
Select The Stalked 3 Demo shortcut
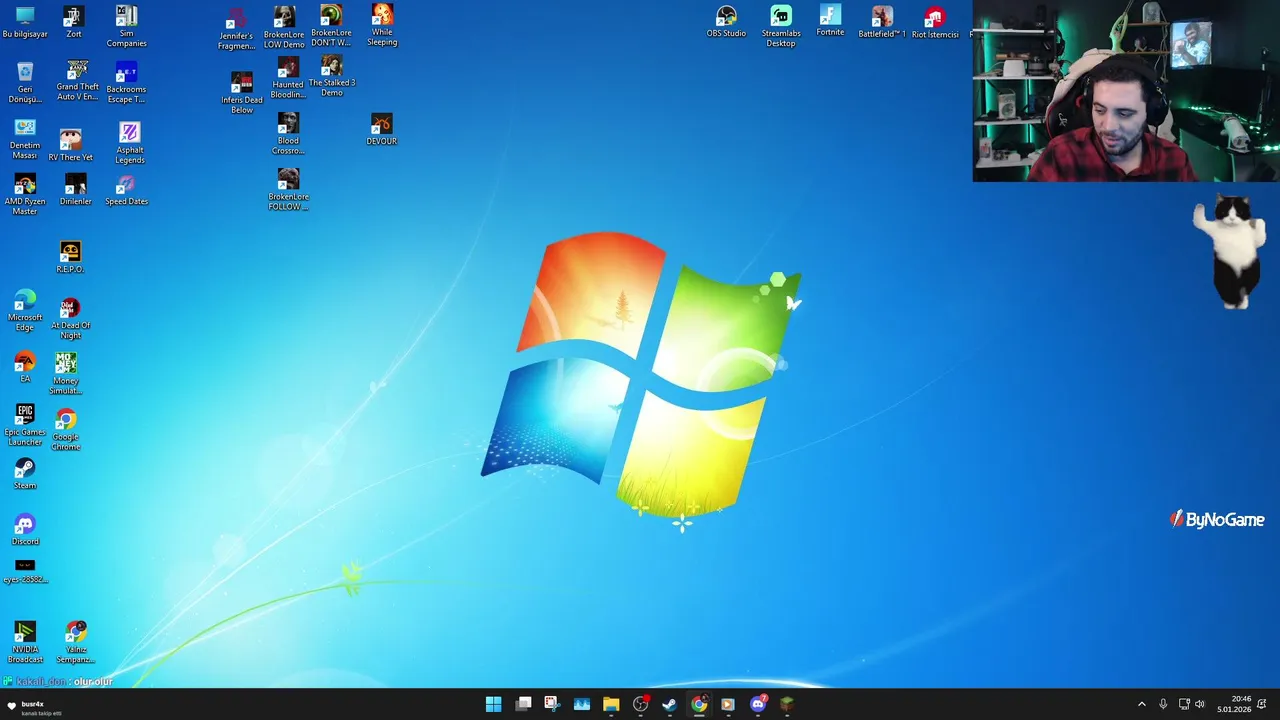coord(332,76)
